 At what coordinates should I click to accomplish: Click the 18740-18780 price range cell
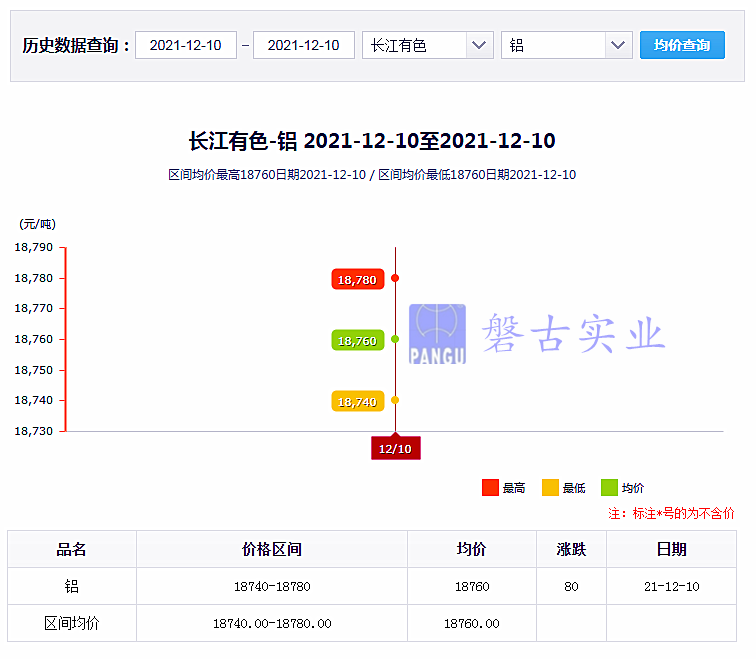(272, 586)
